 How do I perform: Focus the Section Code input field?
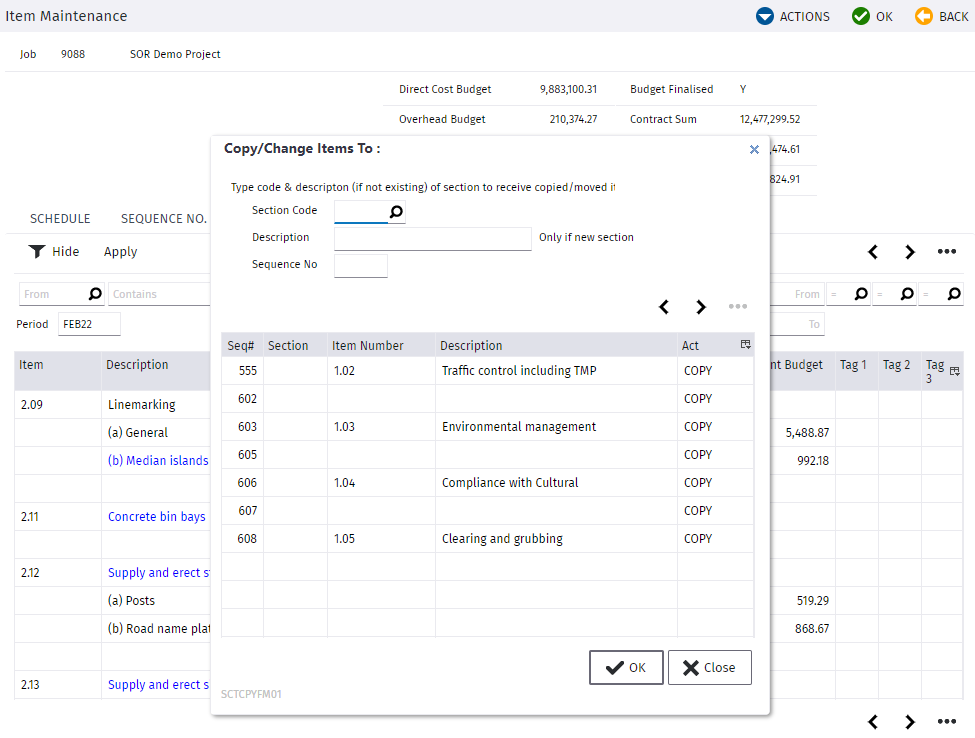(361, 211)
